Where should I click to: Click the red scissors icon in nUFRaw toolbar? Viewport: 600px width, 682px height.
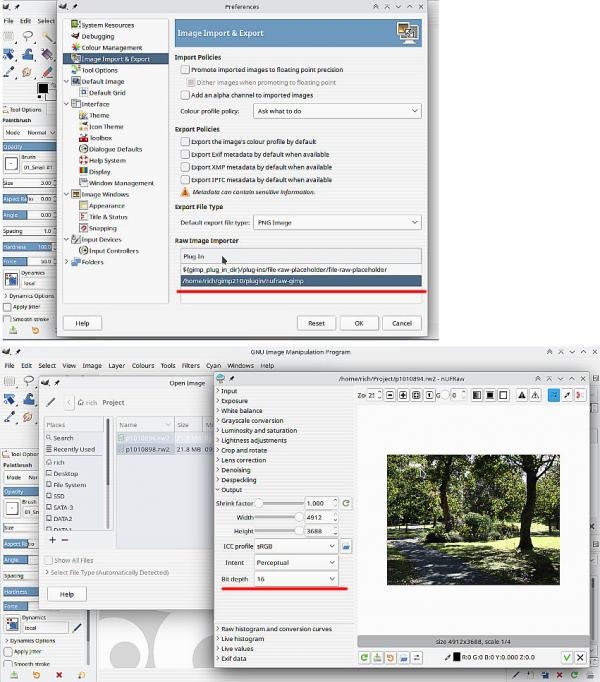580,395
